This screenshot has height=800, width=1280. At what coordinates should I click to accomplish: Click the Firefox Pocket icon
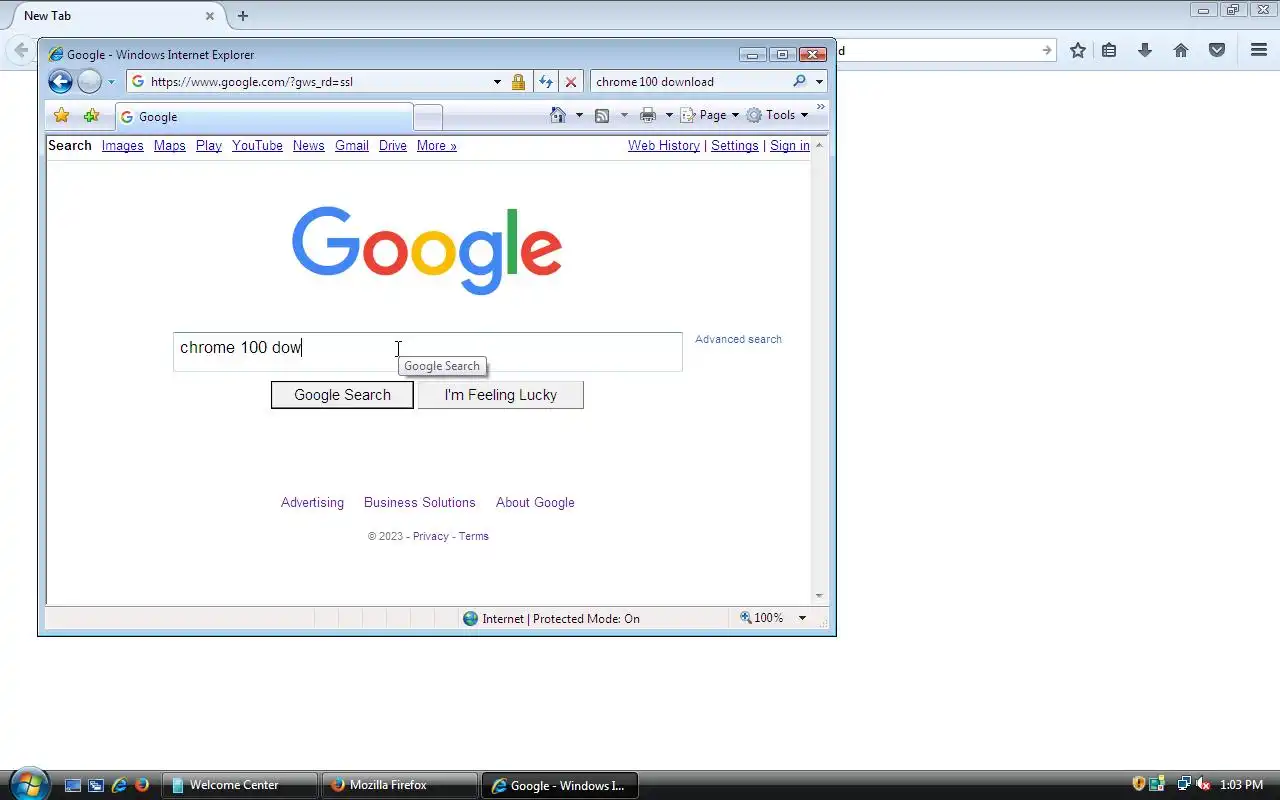point(1217,50)
